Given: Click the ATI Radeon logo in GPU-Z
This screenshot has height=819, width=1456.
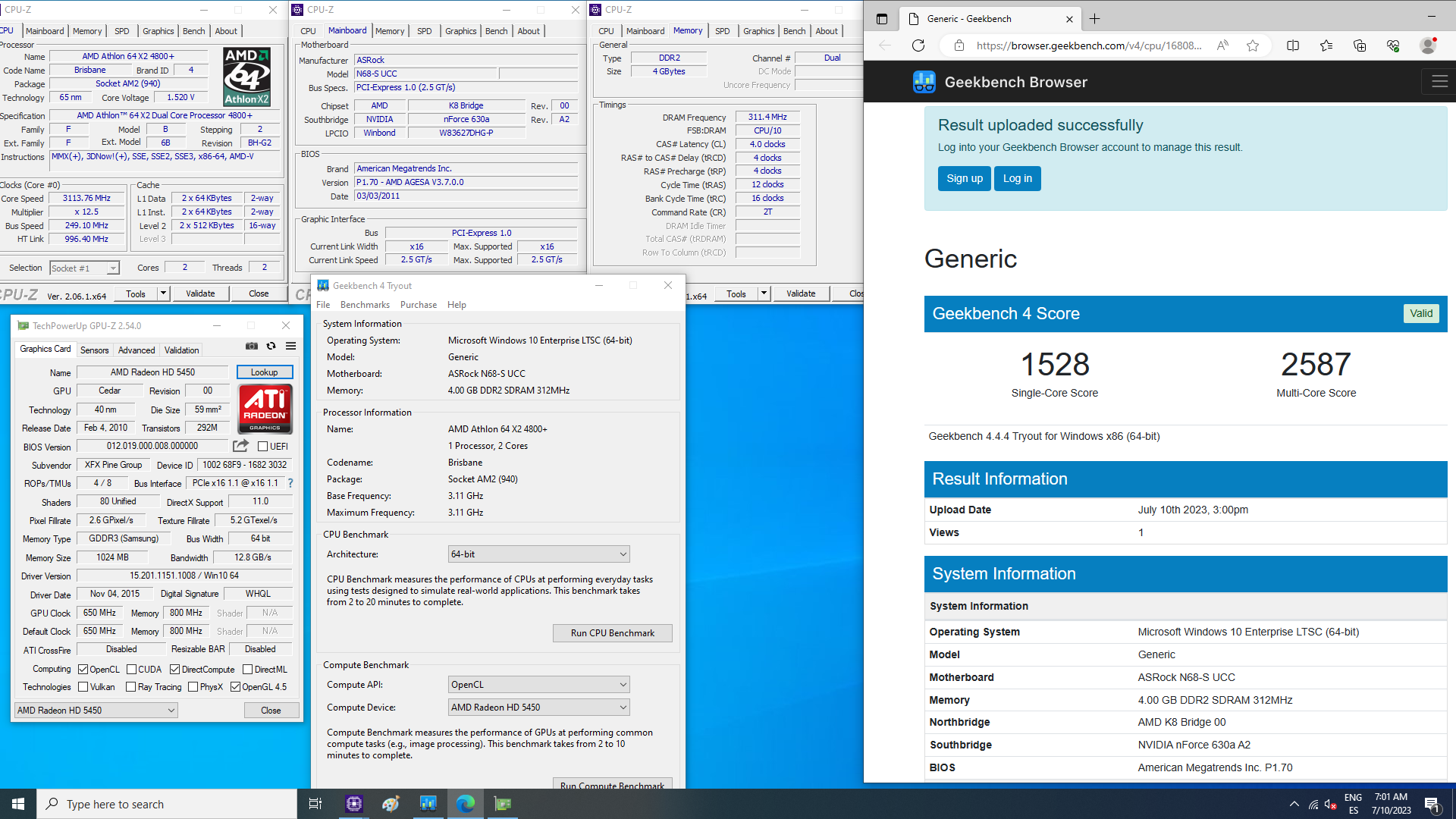Looking at the screenshot, I should pyautogui.click(x=265, y=409).
